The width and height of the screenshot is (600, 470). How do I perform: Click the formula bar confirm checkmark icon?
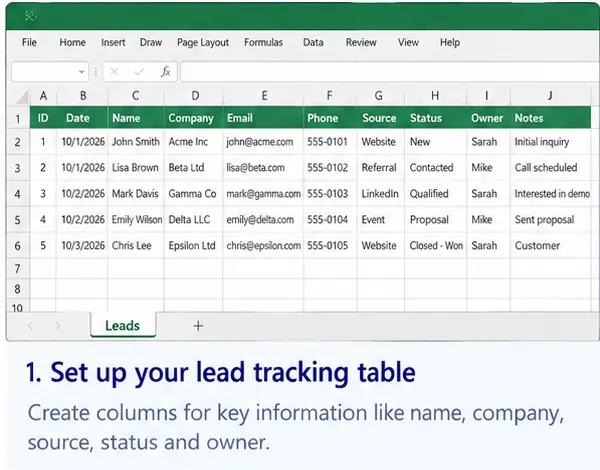(x=139, y=72)
